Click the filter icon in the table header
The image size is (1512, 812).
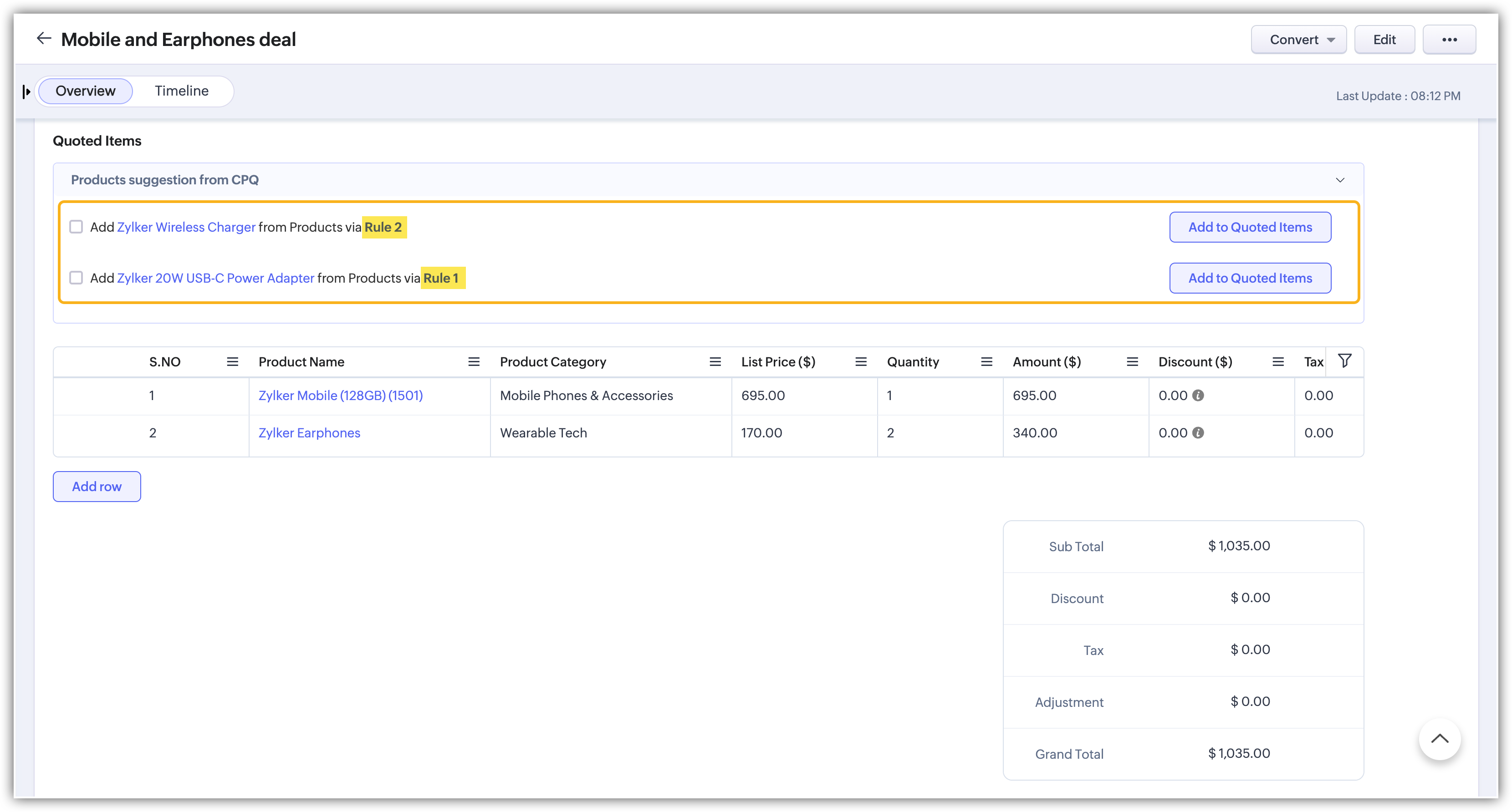pyautogui.click(x=1345, y=361)
